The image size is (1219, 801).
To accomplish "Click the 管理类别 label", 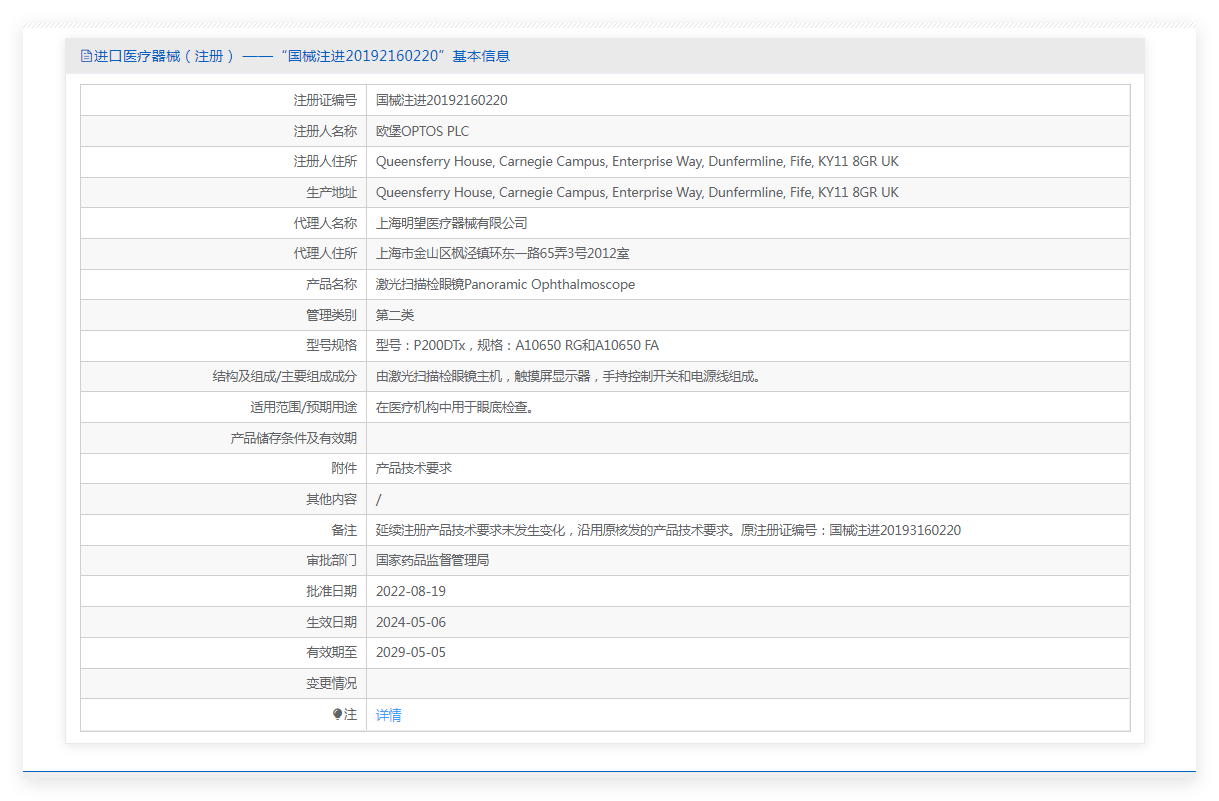I will 331,315.
